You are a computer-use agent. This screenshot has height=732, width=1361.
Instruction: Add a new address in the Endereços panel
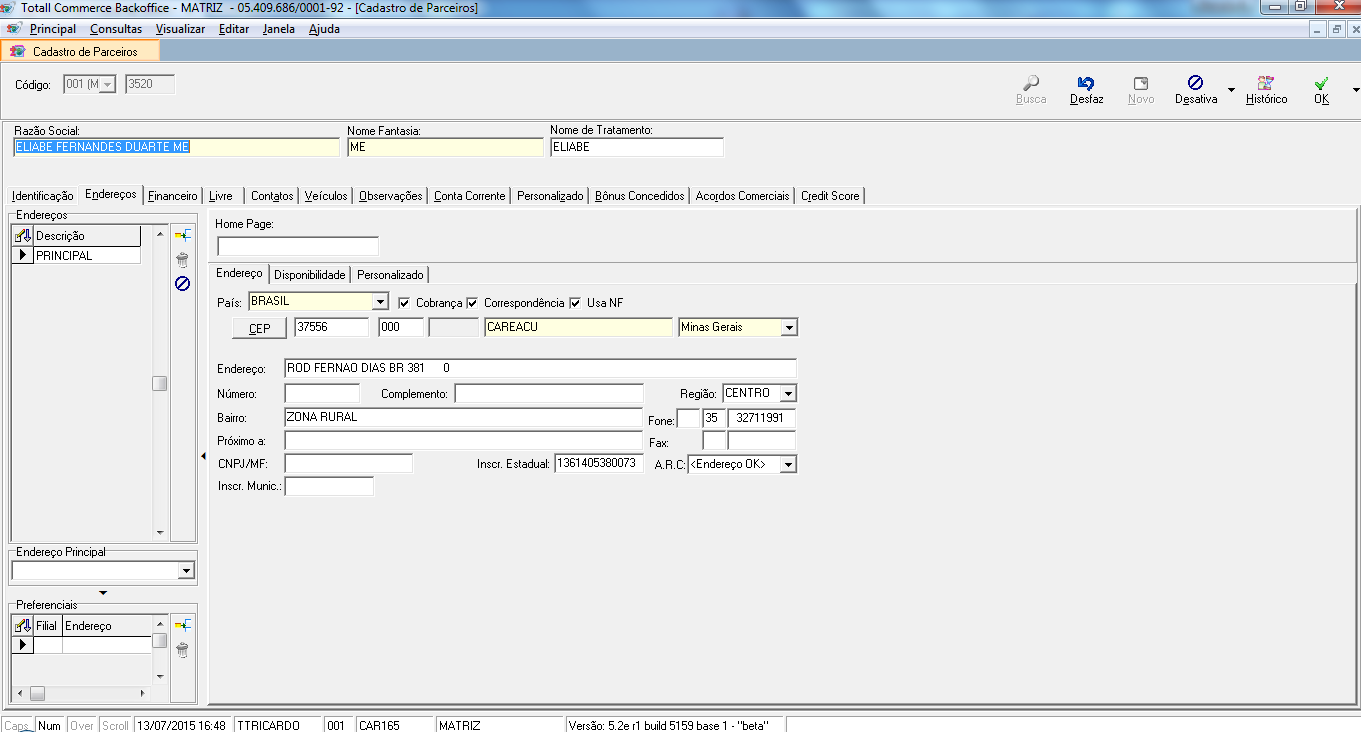pos(182,235)
